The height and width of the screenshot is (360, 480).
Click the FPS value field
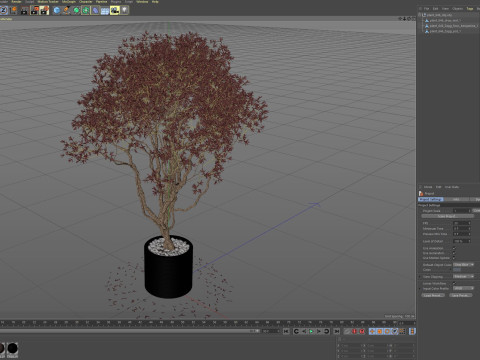462,223
